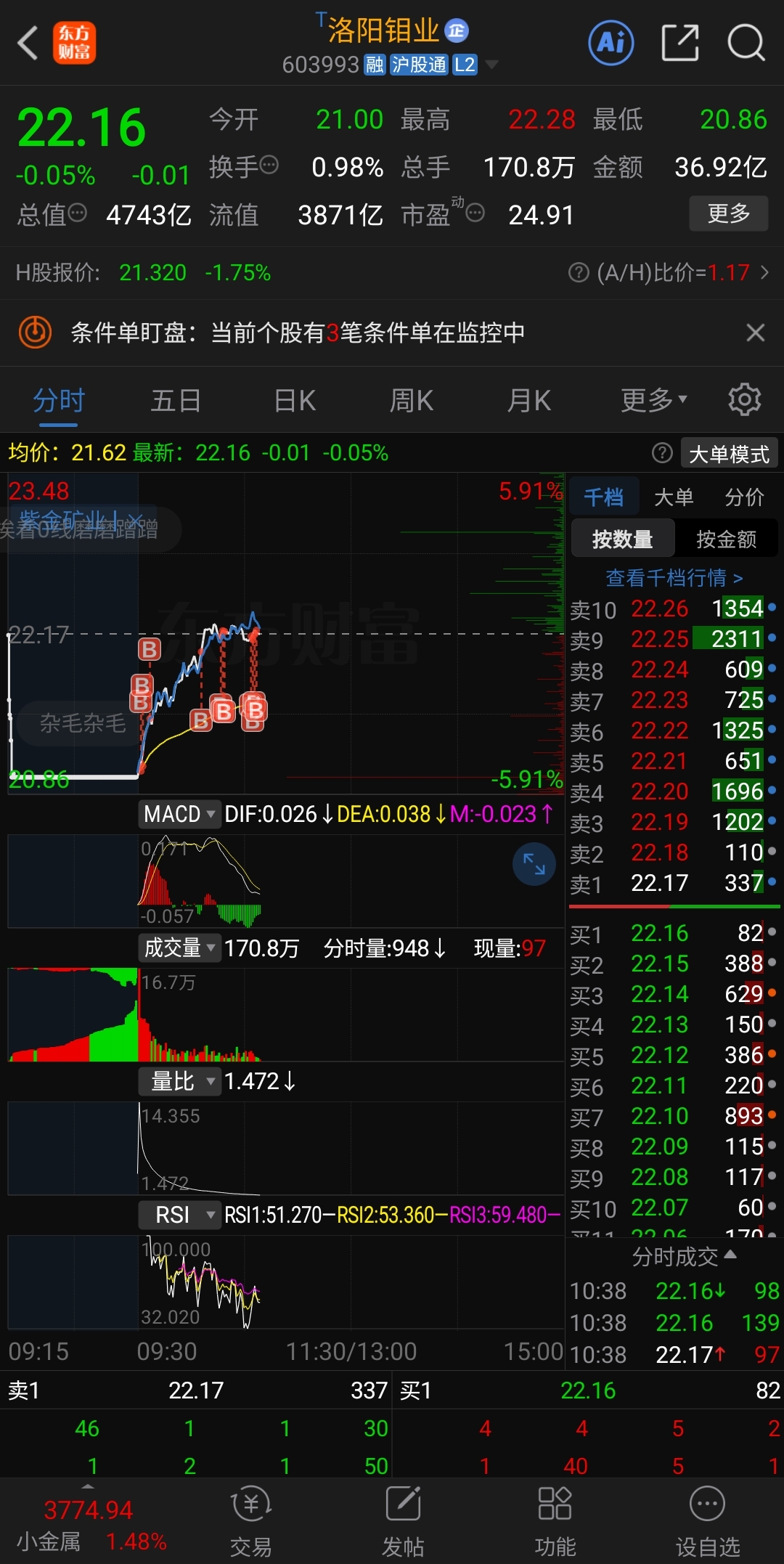Viewport: 784px width, 1564px height.
Task: Expand the chart with fullscreen icon
Action: click(534, 864)
